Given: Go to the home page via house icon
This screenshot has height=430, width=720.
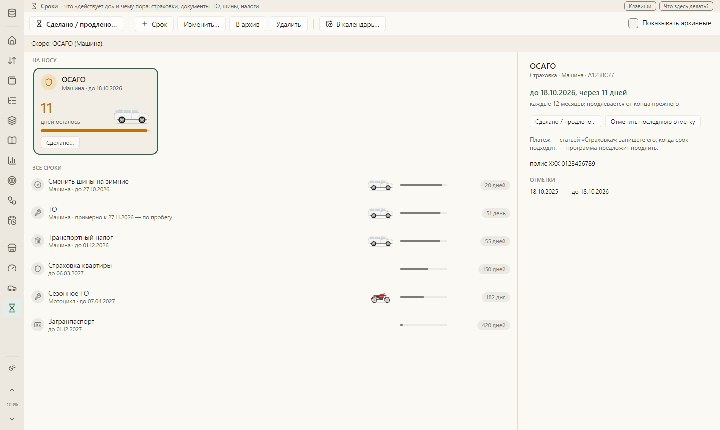Looking at the screenshot, I should coord(12,40).
